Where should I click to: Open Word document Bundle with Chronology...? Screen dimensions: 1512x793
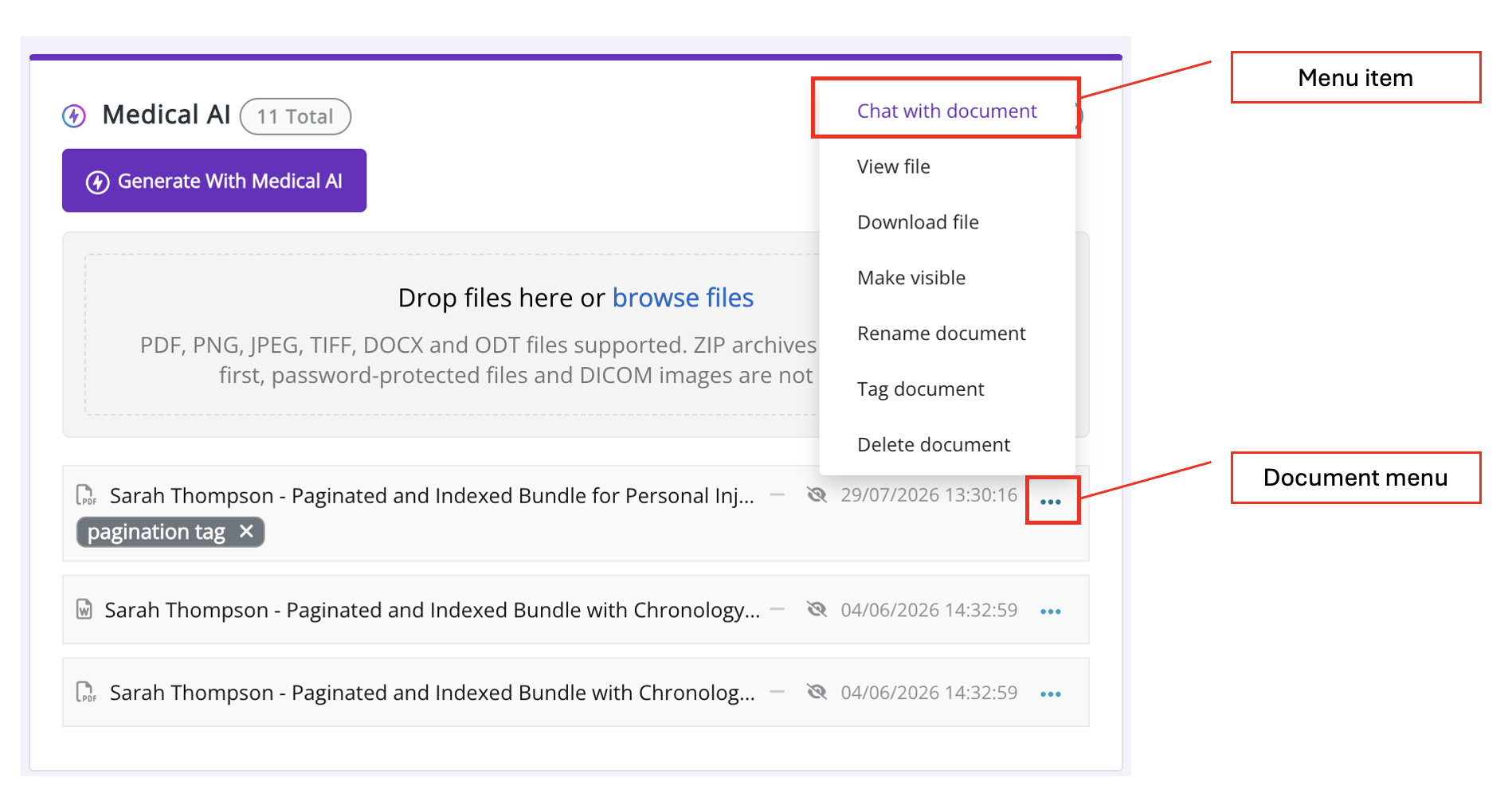(433, 611)
